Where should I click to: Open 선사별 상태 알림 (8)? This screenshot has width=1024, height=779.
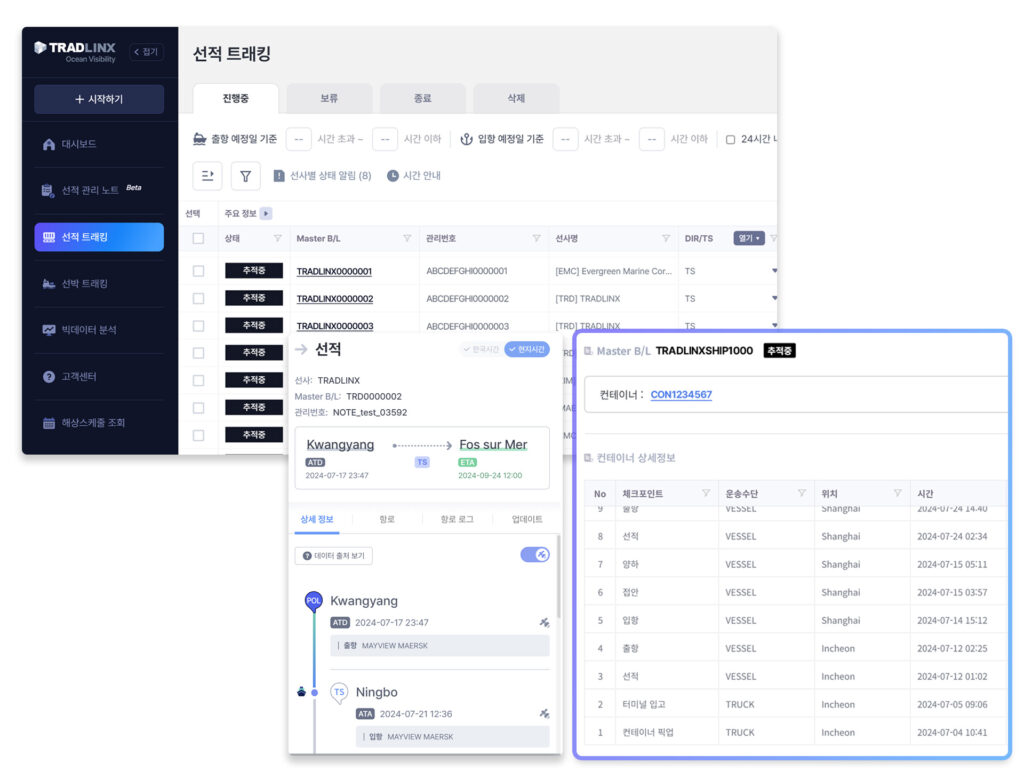[x=322, y=176]
